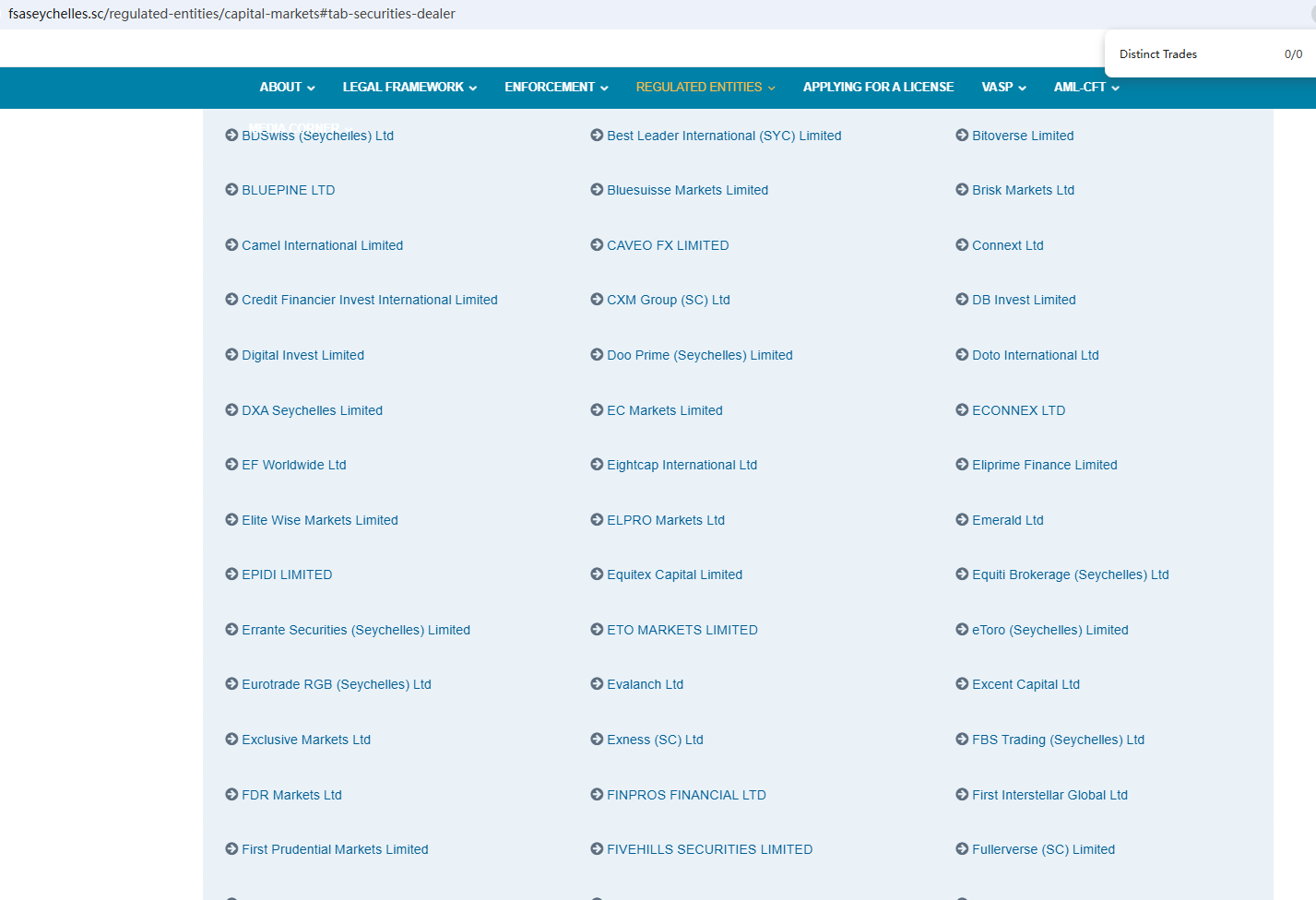Click arrow icon beside Brisk Markets Ltd

(x=962, y=190)
